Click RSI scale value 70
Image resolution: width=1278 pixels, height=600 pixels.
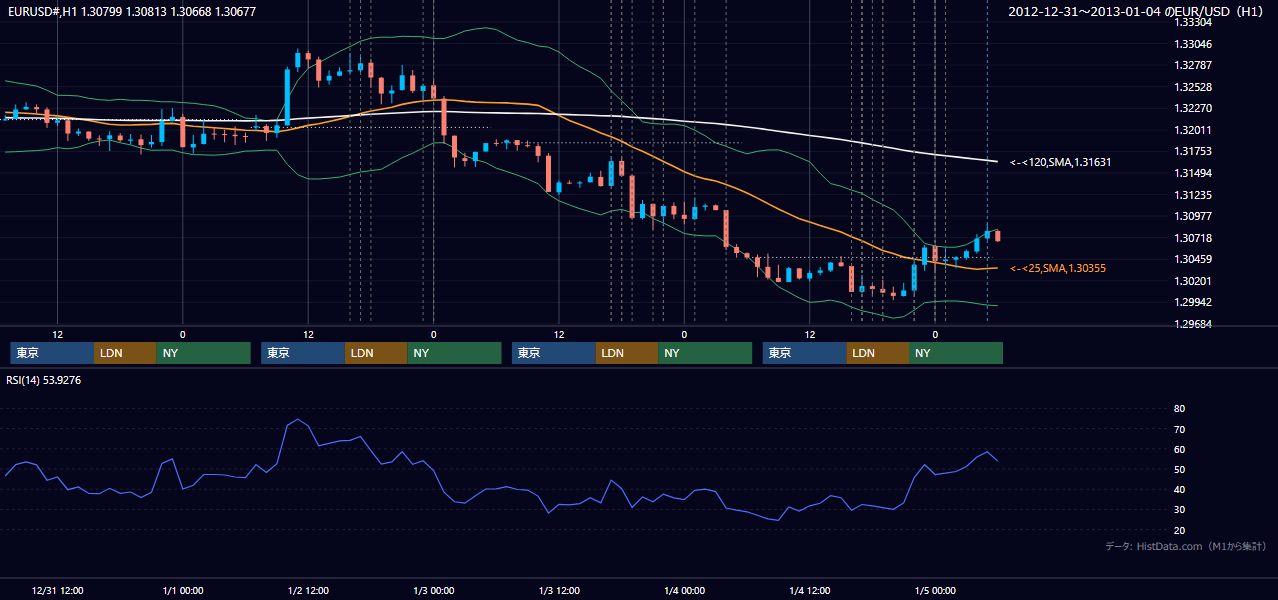(1180, 429)
